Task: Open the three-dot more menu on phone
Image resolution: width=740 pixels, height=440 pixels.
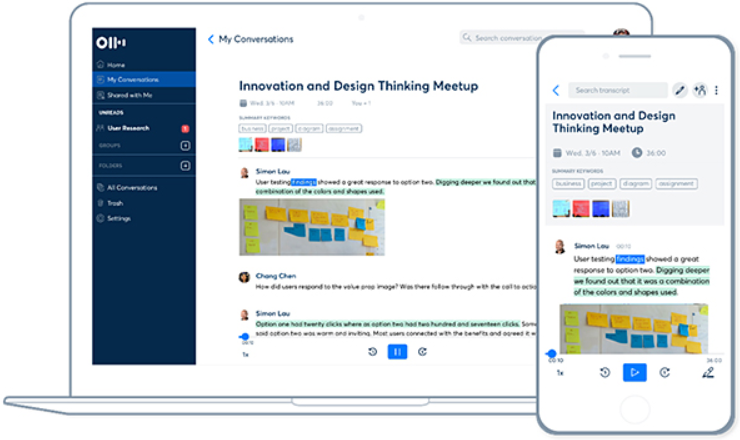Action: 716,90
